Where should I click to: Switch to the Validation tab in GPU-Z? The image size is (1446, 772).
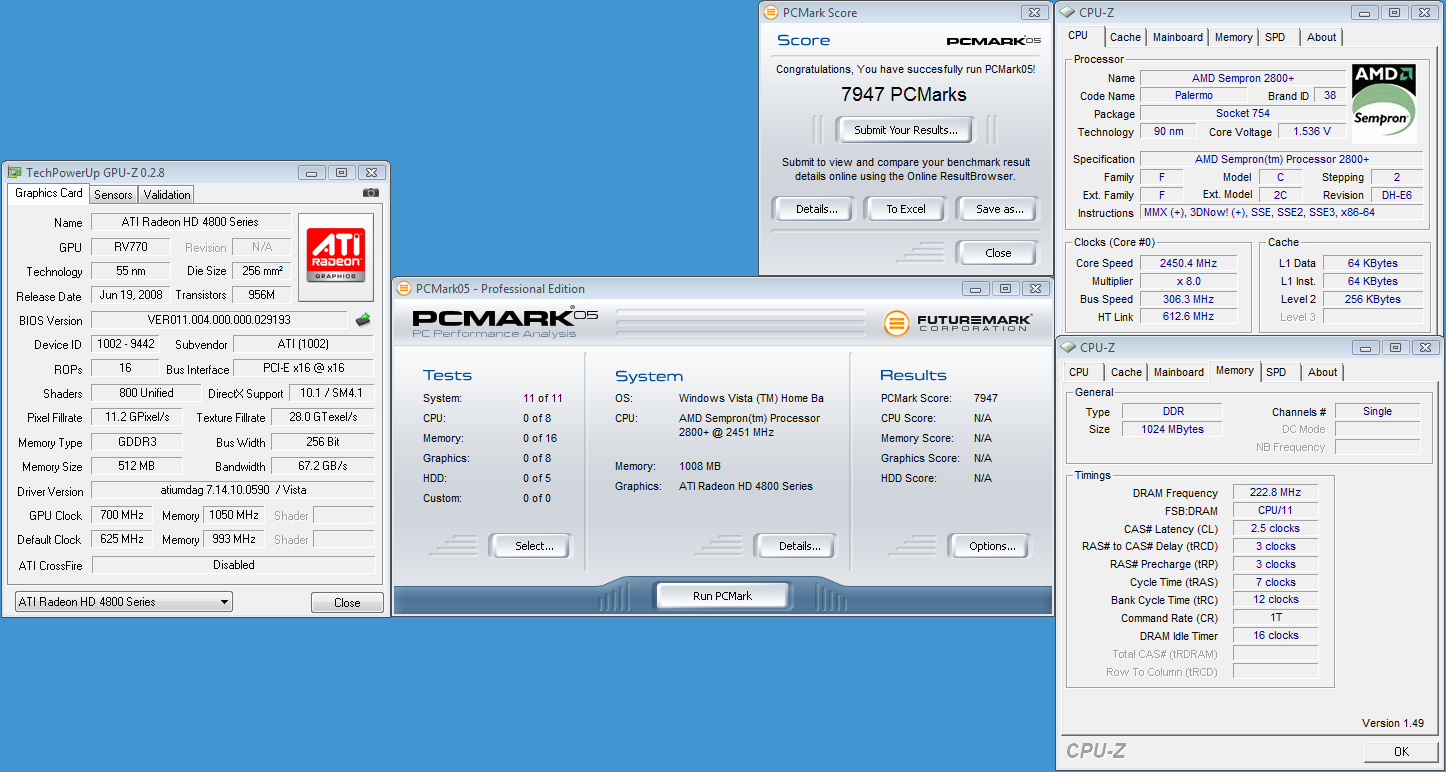(166, 195)
